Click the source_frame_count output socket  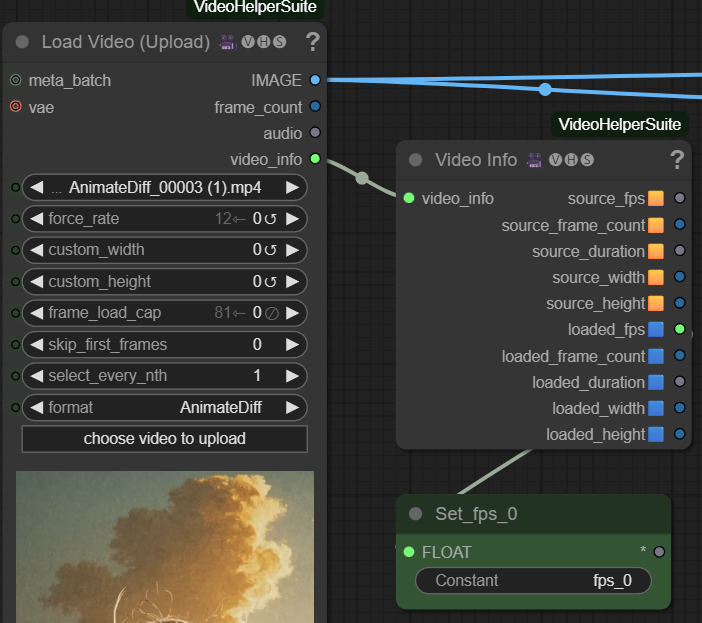point(680,224)
